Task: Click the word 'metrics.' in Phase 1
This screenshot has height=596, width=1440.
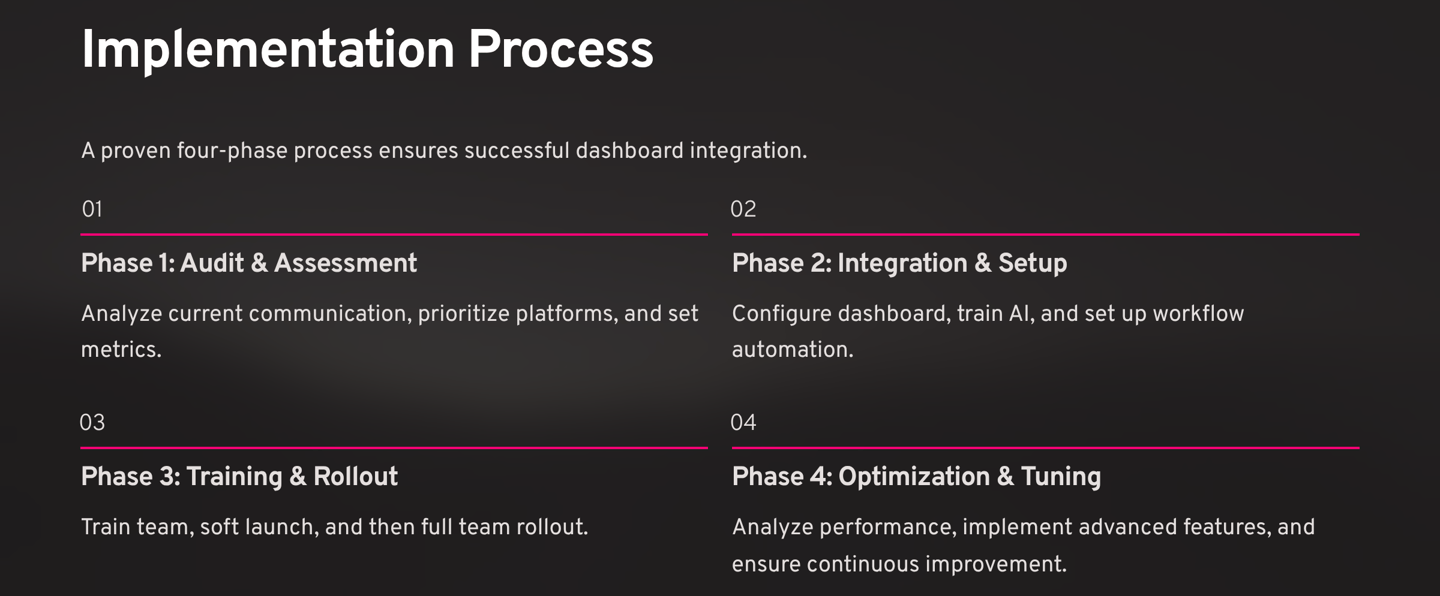Action: (x=121, y=350)
